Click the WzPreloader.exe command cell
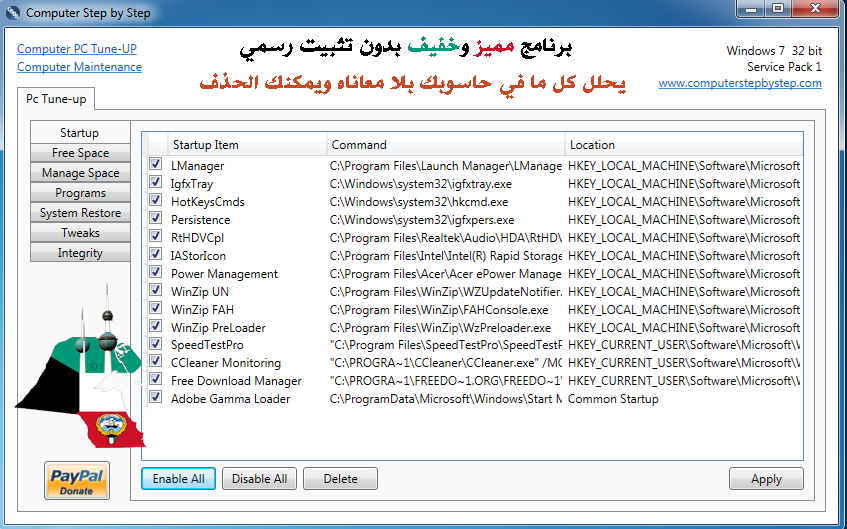 [440, 328]
